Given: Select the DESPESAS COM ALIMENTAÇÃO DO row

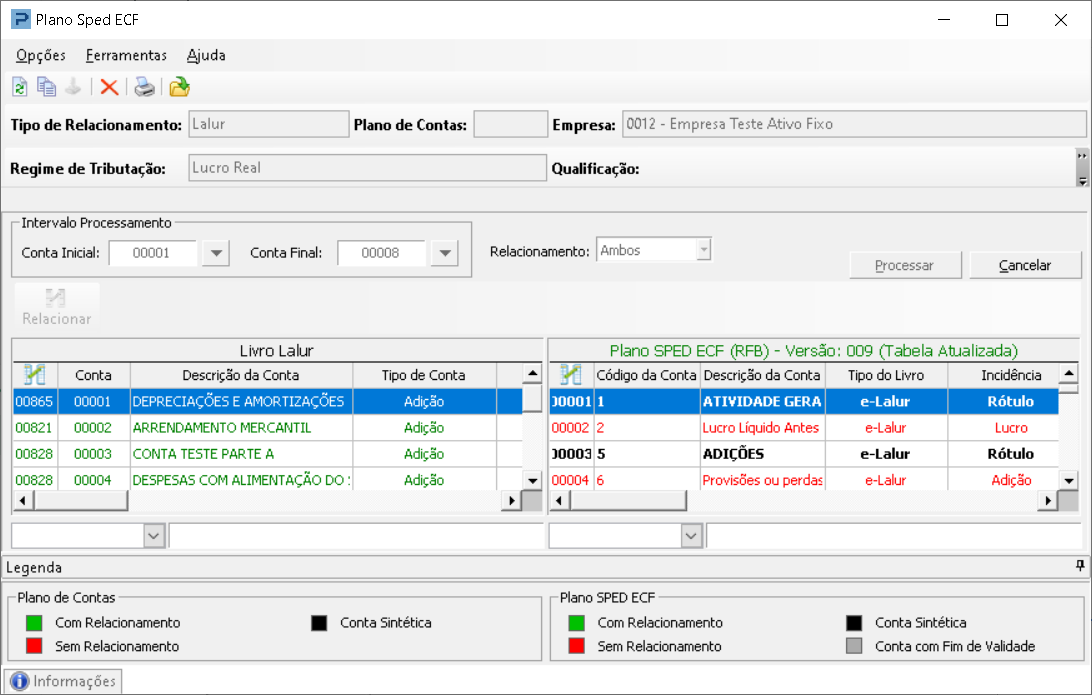Looking at the screenshot, I should tap(267, 480).
